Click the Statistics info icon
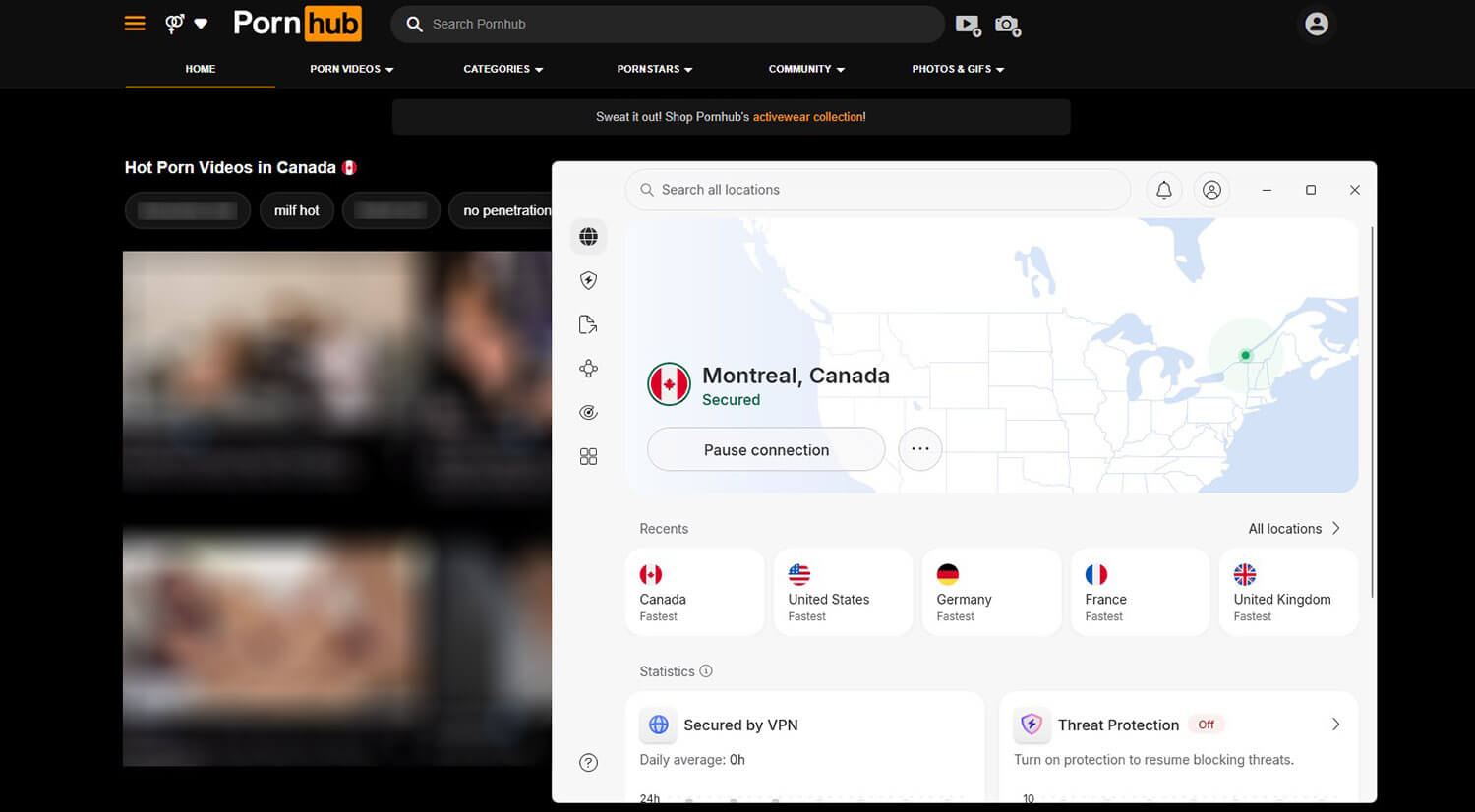This screenshot has height=812, width=1475. coord(705,671)
